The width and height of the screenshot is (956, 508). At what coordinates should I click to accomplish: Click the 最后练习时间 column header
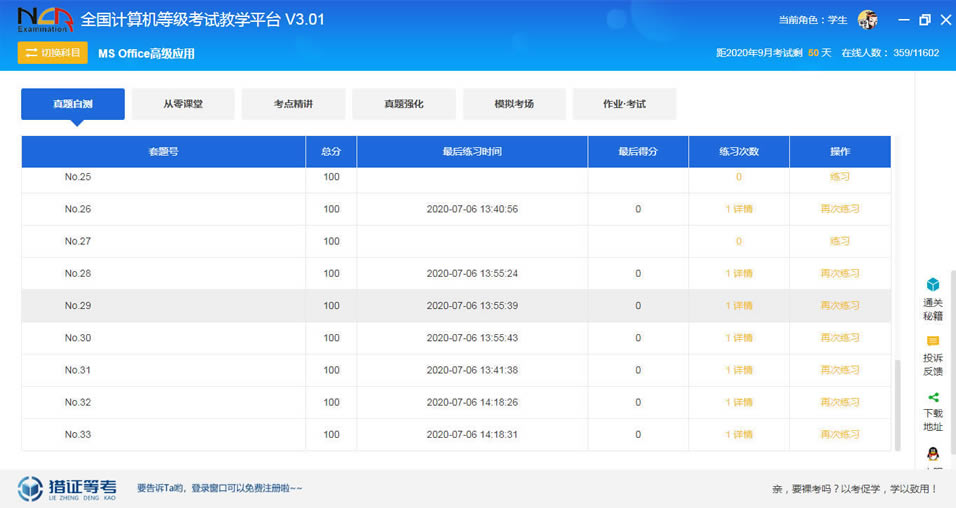[472, 152]
